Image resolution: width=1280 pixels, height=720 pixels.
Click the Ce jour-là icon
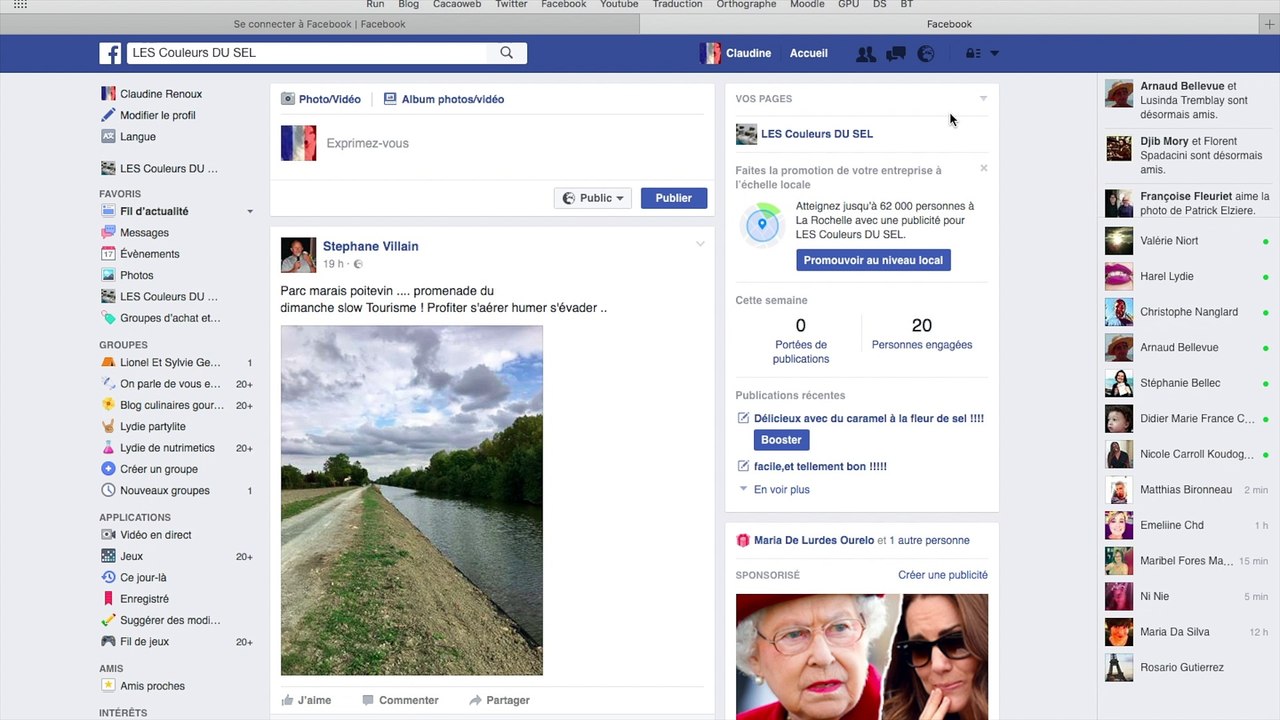click(x=108, y=577)
